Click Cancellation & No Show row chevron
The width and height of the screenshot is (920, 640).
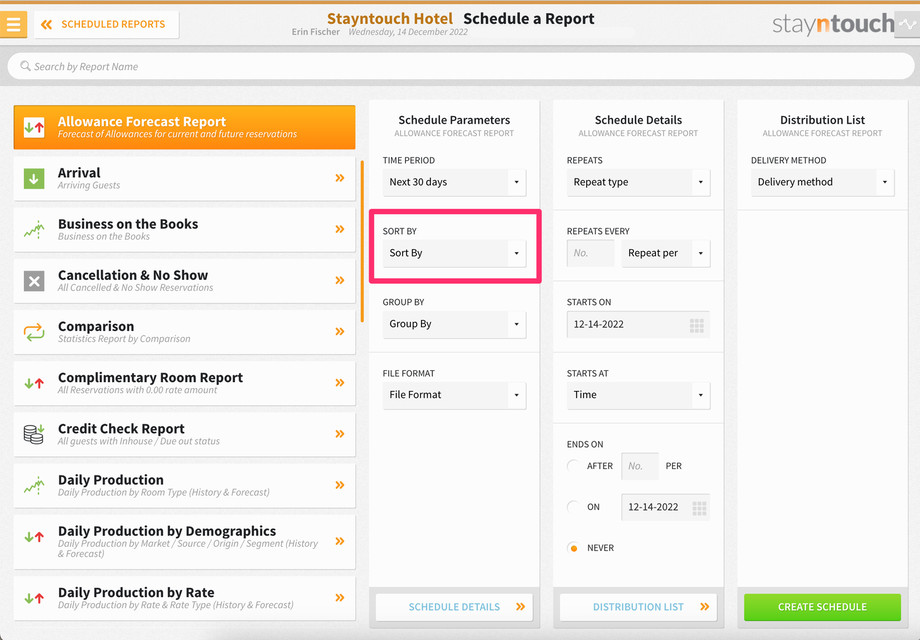(x=340, y=280)
